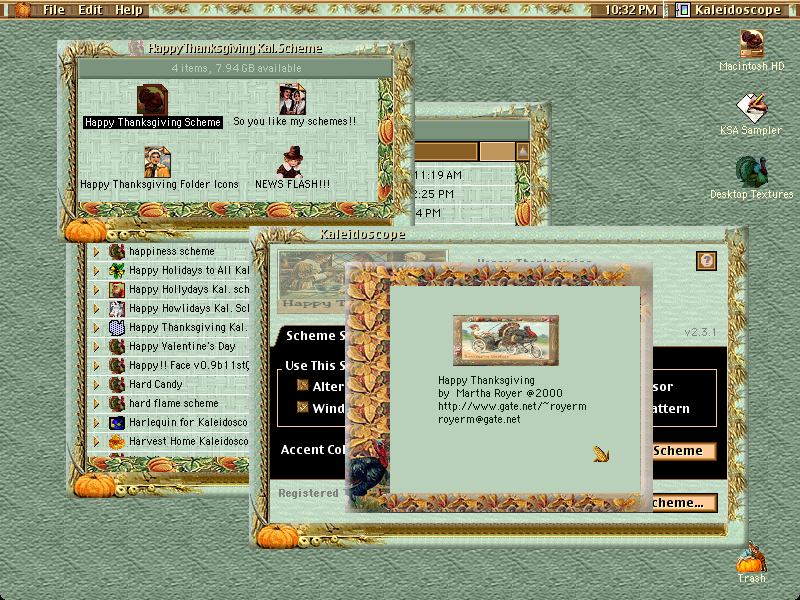Select the So you like my schemes!! icon

pos(292,99)
